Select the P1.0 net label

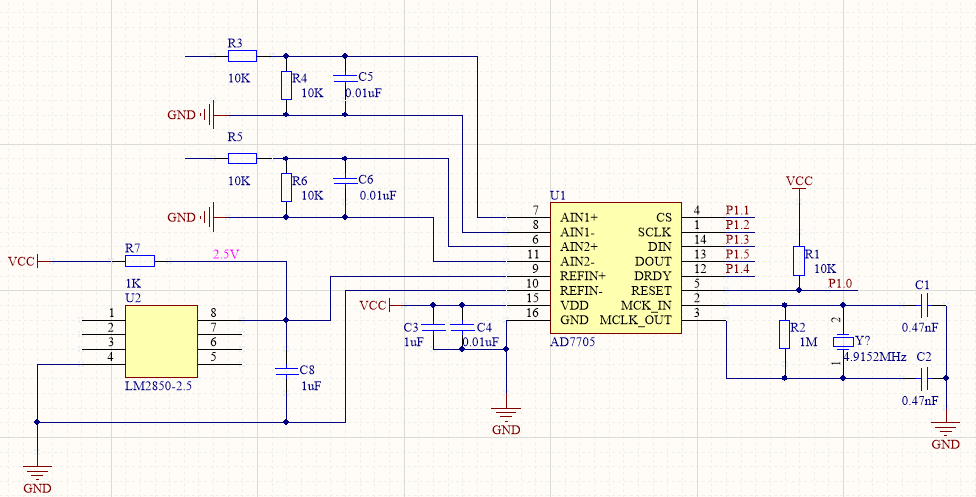(x=840, y=283)
